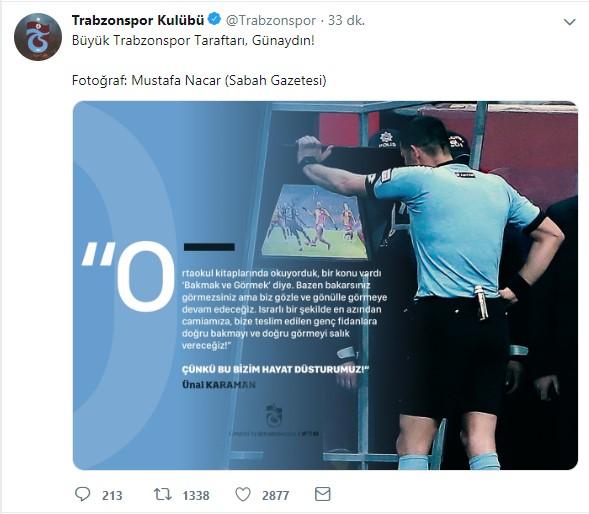Click the tweet text Büyük Trabzonspor Taraftarı, Günaydın!
Viewport: 589px width, 514px height.
point(193,41)
